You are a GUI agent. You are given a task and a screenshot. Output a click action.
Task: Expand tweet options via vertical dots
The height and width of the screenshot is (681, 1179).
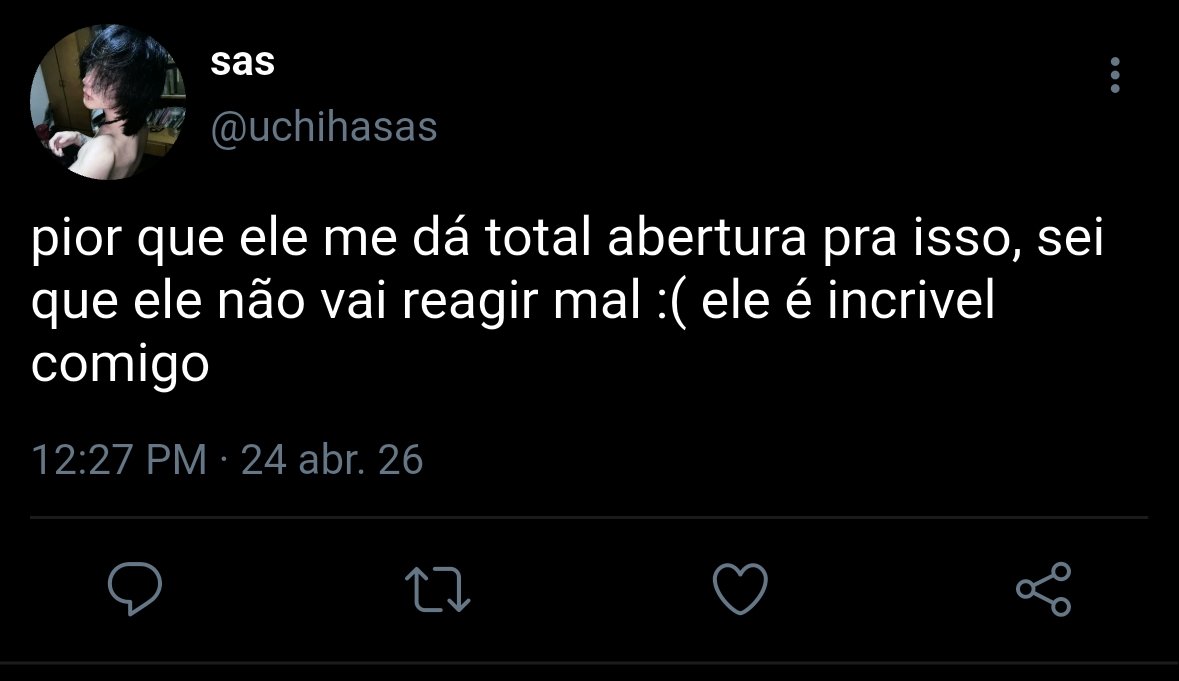tap(1115, 75)
